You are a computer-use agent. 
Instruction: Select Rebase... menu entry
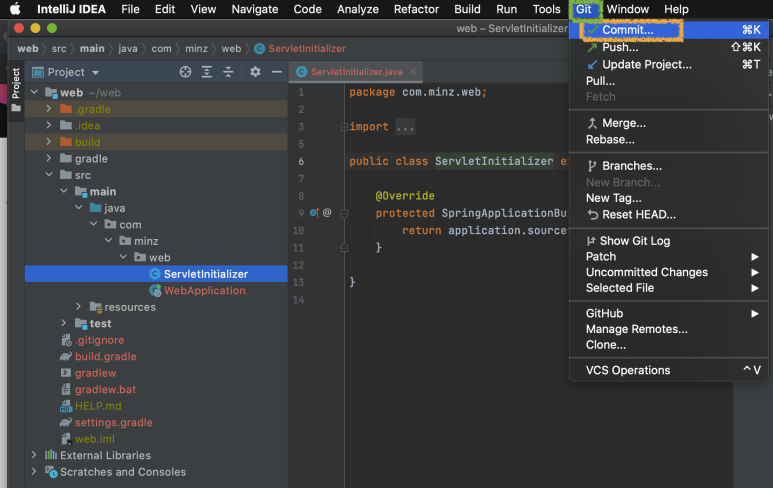668,140
